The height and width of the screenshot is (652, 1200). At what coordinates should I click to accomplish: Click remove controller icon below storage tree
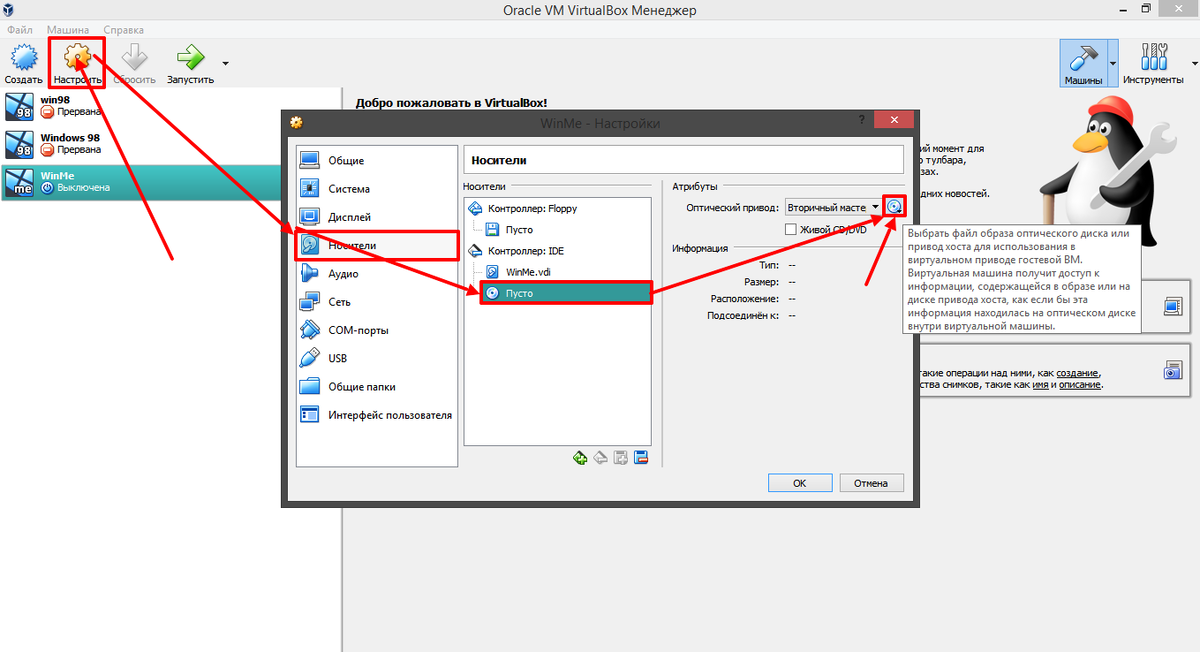pyautogui.click(x=601, y=458)
